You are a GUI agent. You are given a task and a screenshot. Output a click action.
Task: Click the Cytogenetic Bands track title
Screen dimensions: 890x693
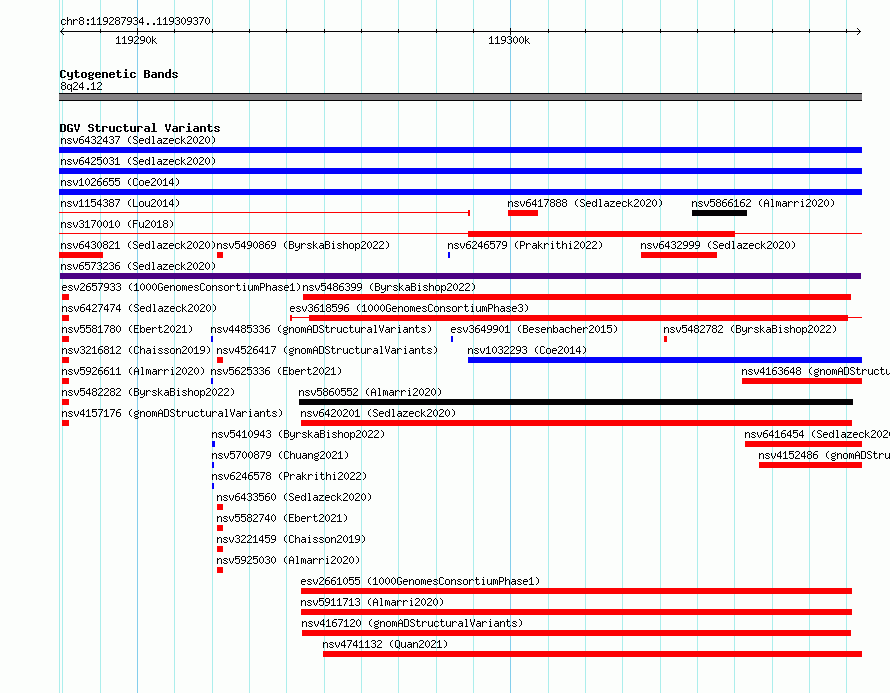[119, 74]
